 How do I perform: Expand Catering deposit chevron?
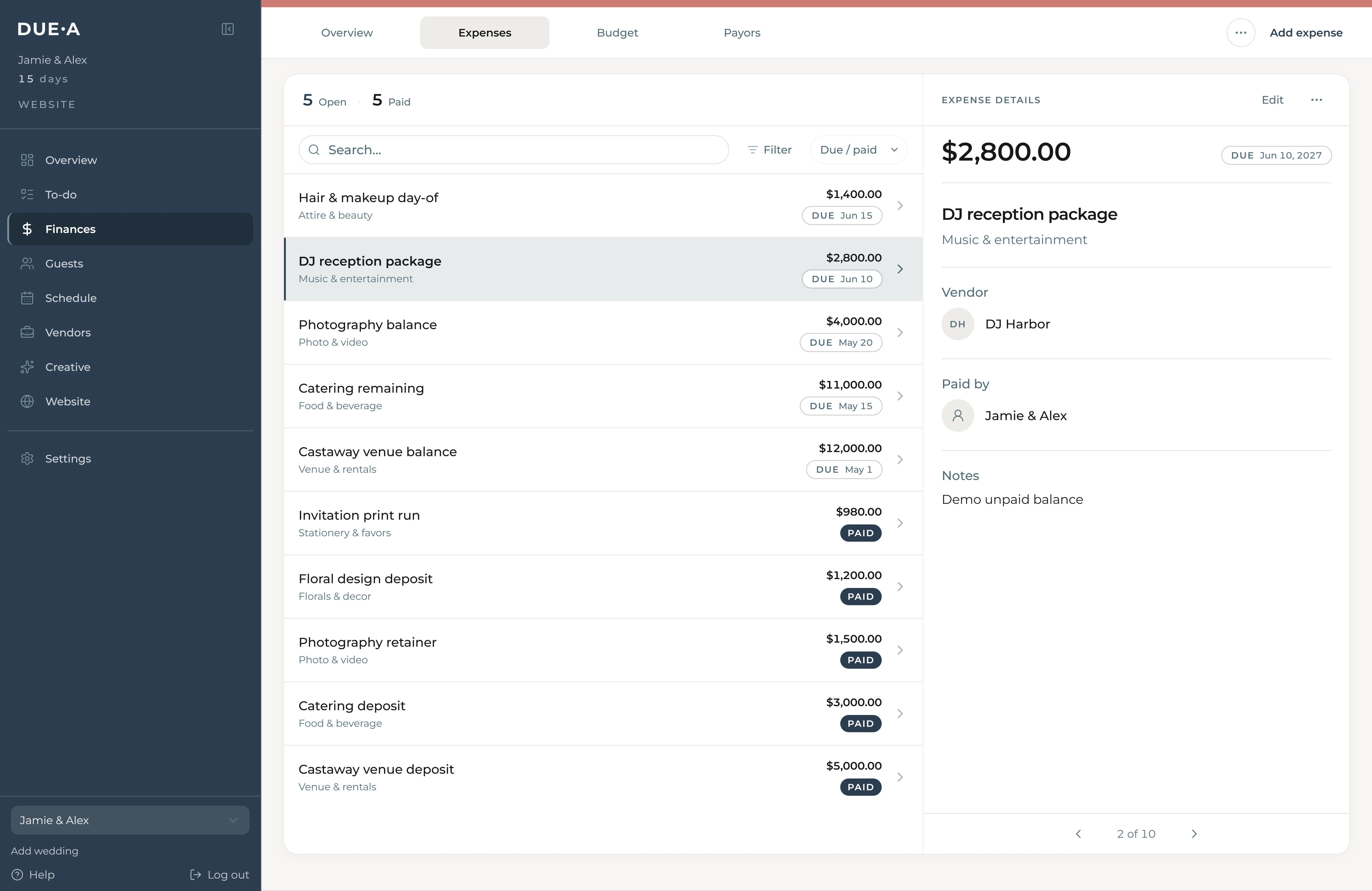(x=900, y=713)
